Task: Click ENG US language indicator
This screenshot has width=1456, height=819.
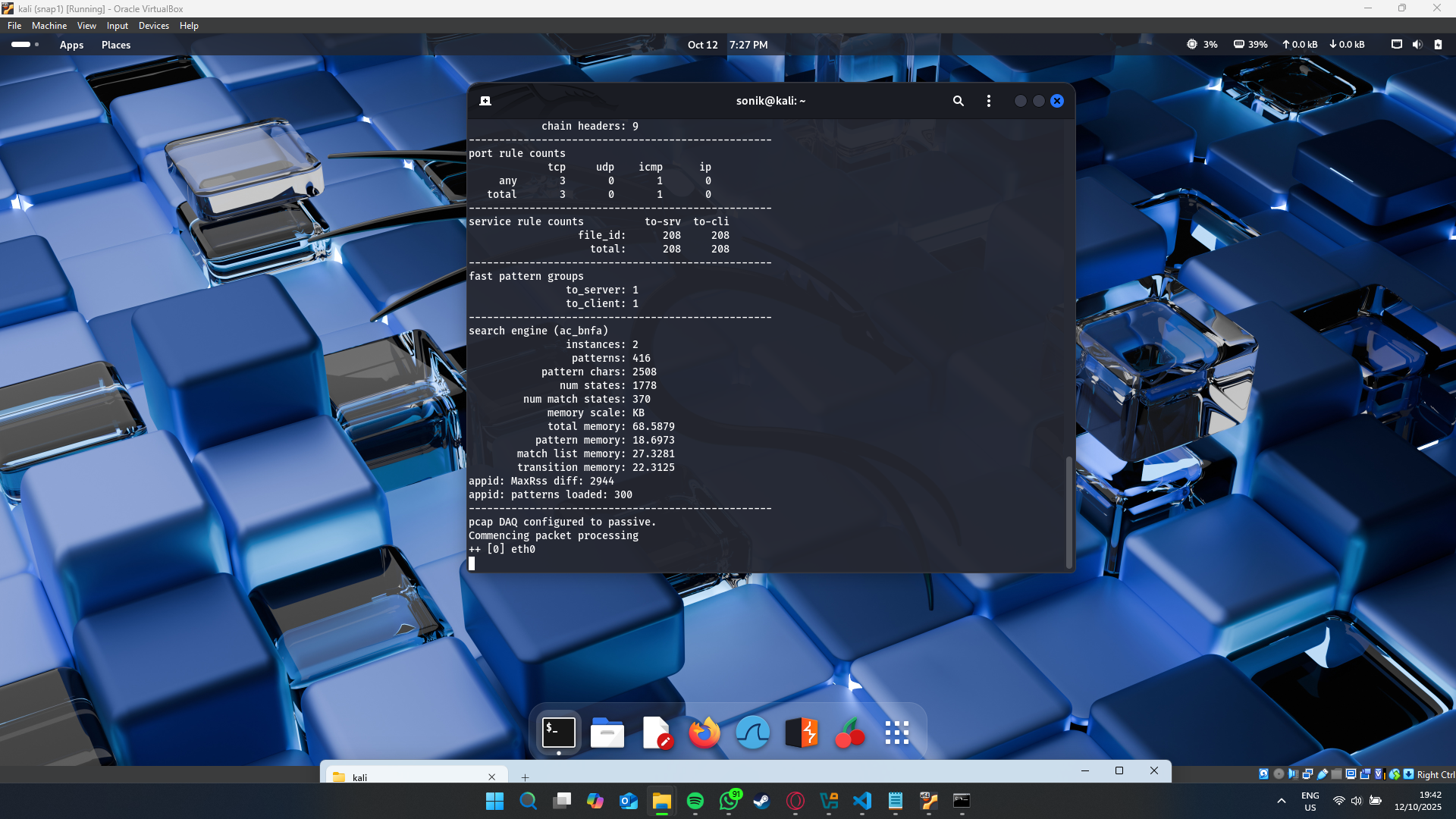Action: click(1310, 802)
